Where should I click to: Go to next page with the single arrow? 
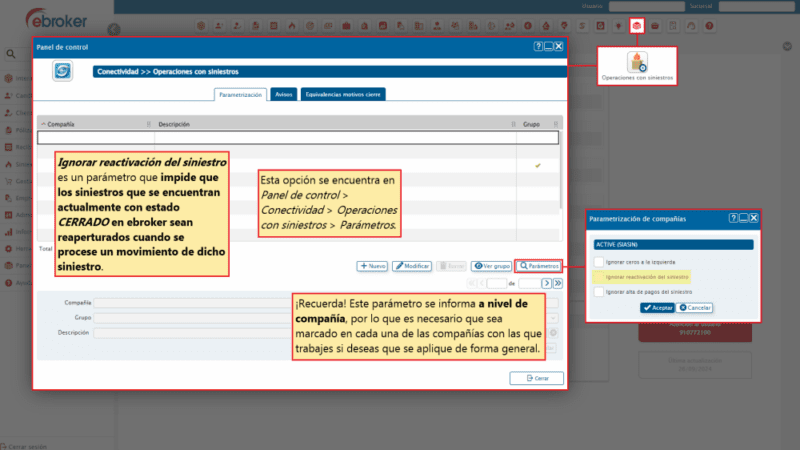pos(546,283)
